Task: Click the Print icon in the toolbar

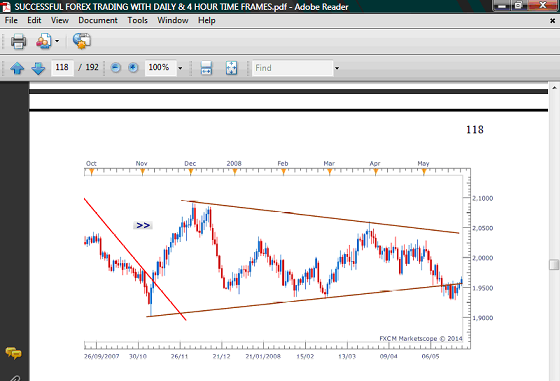Action: point(18,41)
